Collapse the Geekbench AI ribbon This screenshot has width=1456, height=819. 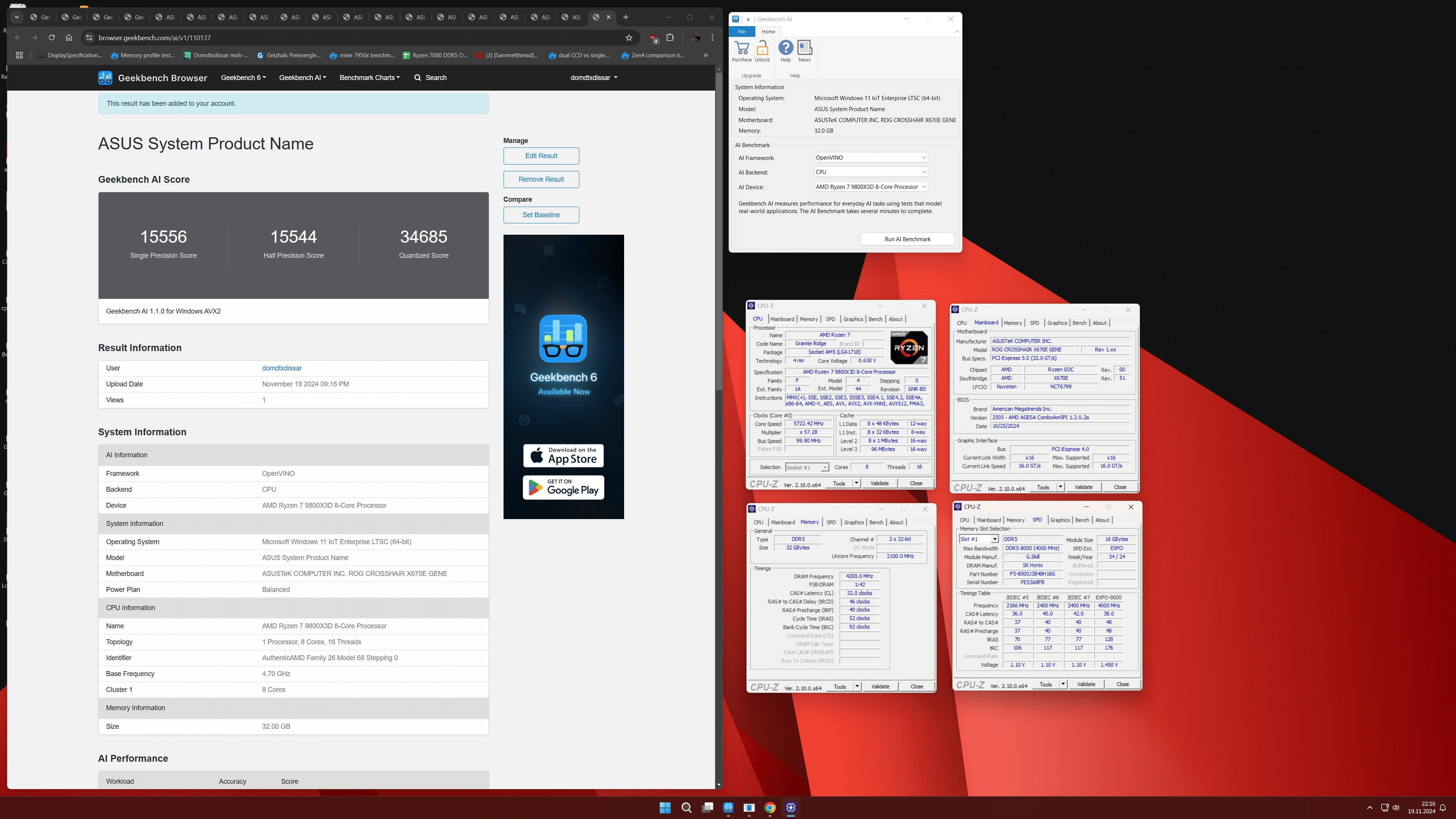coord(957,31)
